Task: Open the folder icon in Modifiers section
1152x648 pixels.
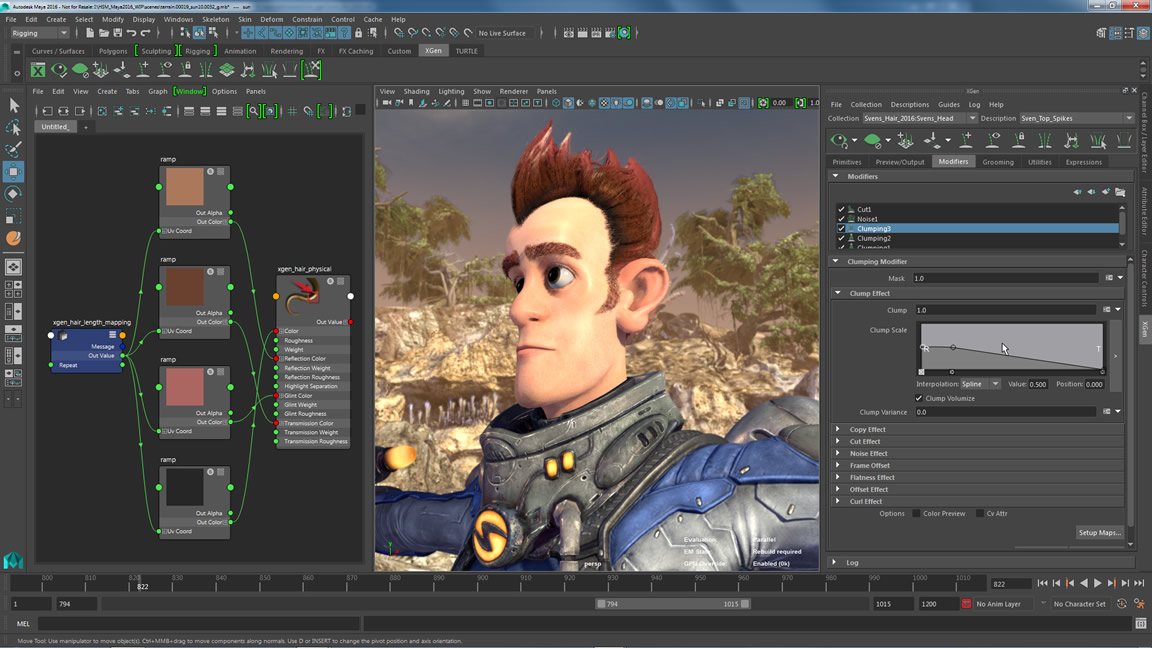Action: pos(1120,192)
